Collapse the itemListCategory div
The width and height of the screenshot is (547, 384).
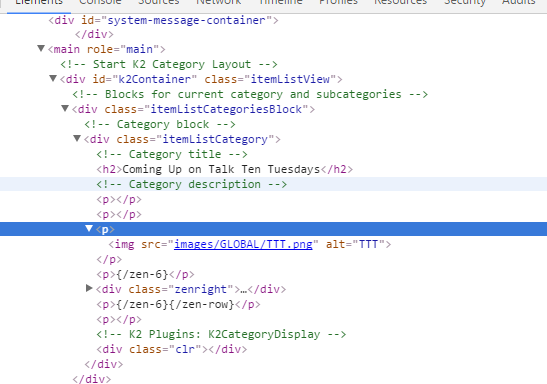(77, 138)
